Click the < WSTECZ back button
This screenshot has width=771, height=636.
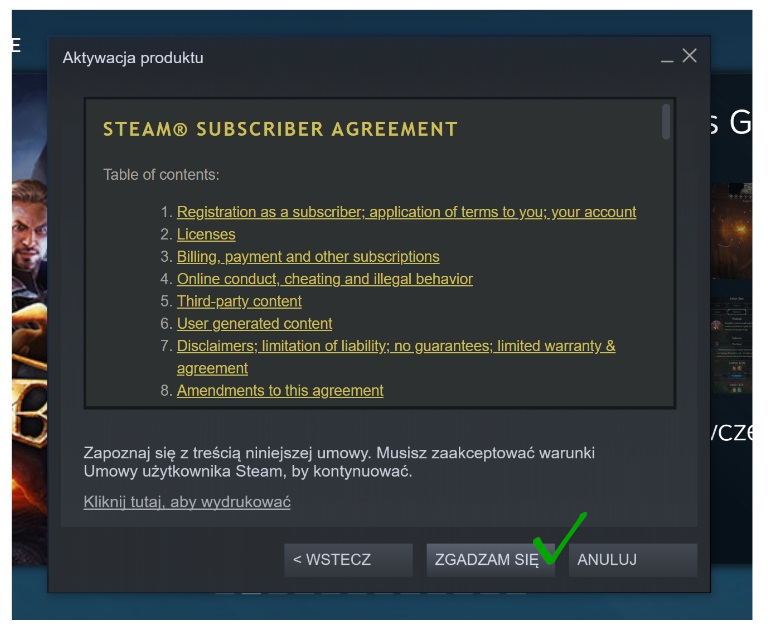click(348, 560)
